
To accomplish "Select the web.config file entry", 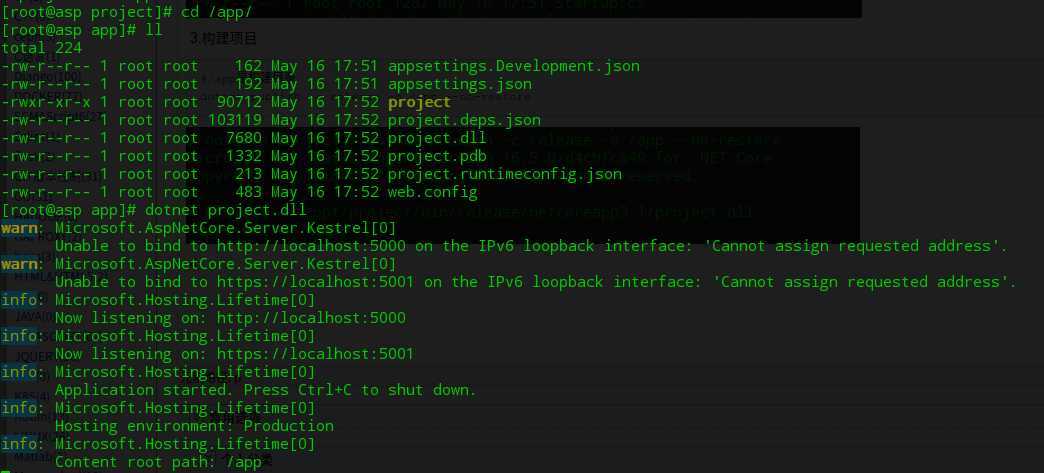I will tap(433, 192).
